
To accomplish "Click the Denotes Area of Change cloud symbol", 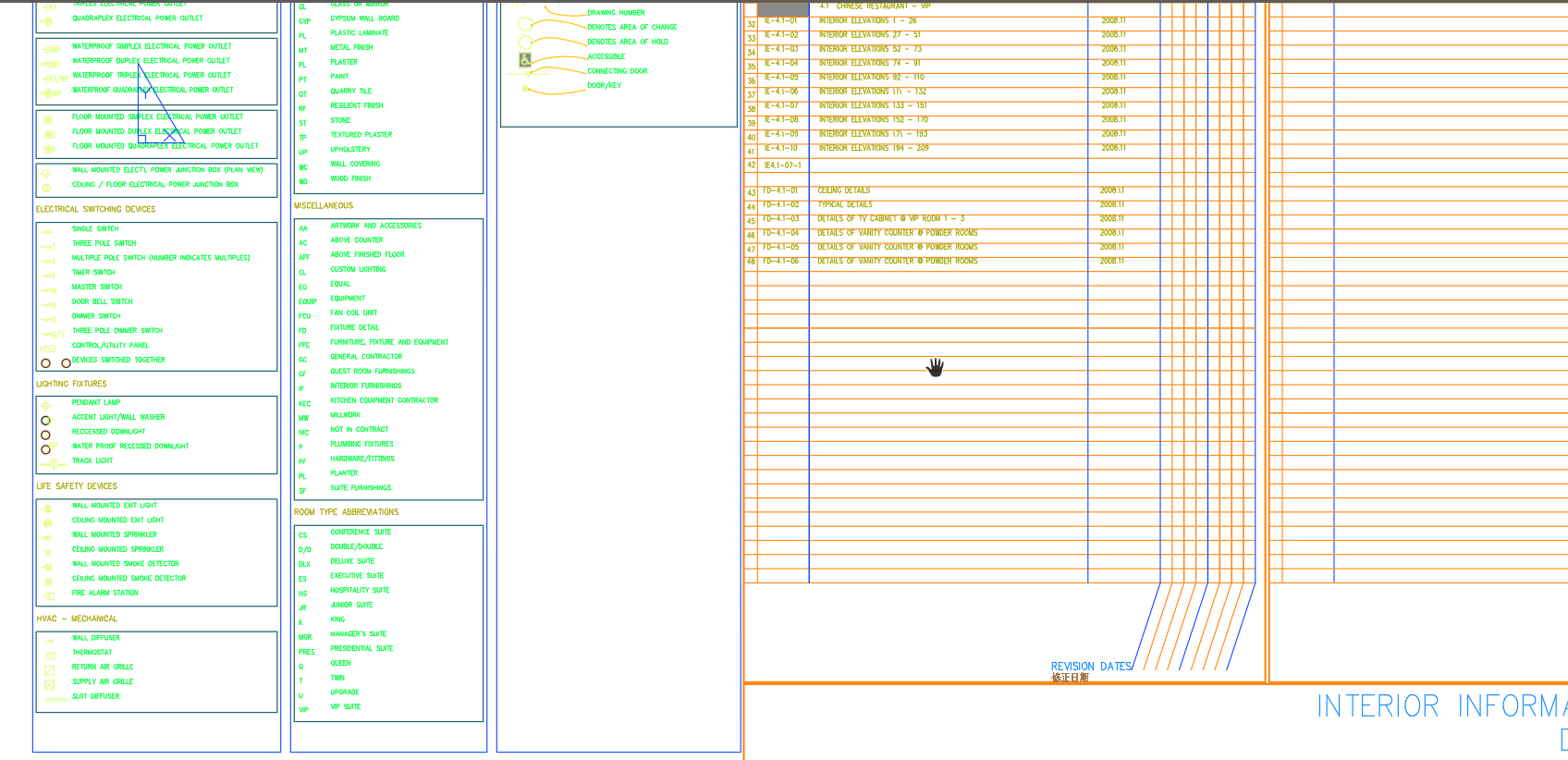I will click(x=524, y=24).
